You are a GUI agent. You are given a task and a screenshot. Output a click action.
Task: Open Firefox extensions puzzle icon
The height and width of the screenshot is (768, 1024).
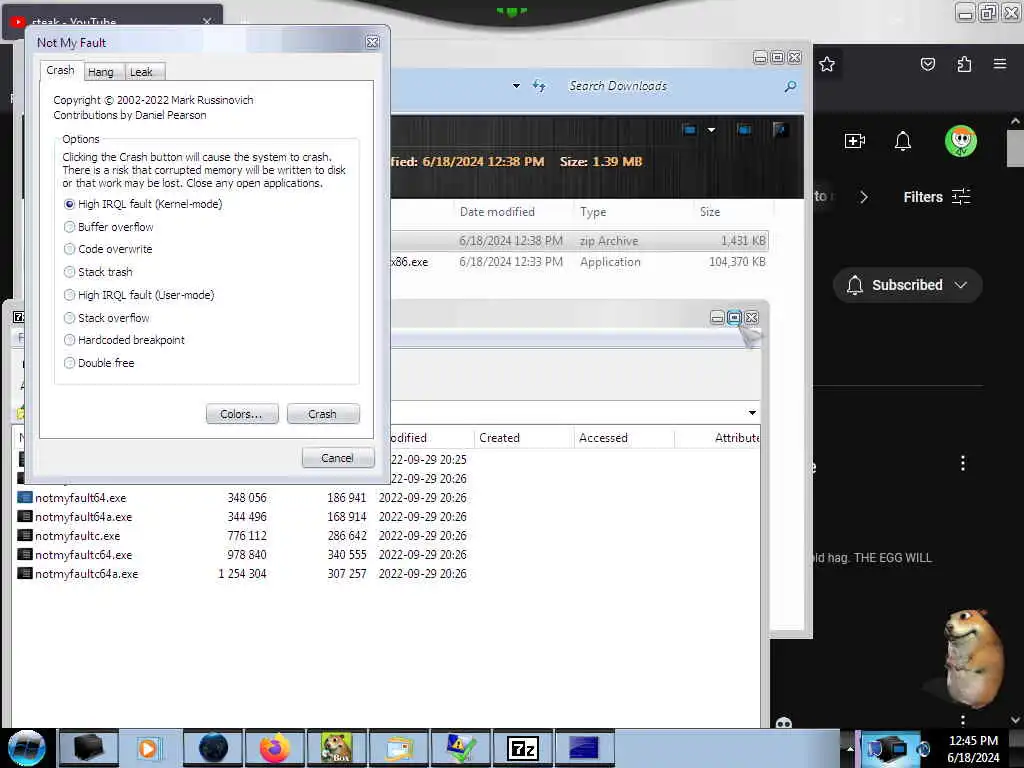point(964,64)
